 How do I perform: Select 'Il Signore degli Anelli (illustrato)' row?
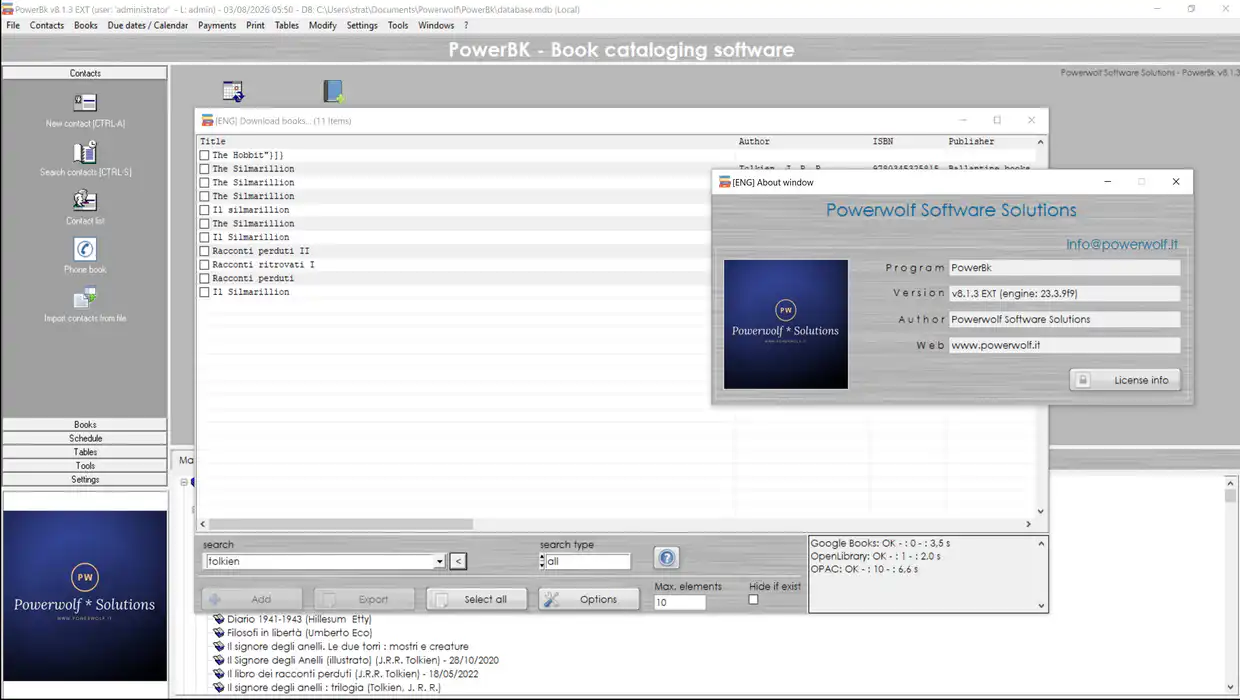[x=362, y=660]
